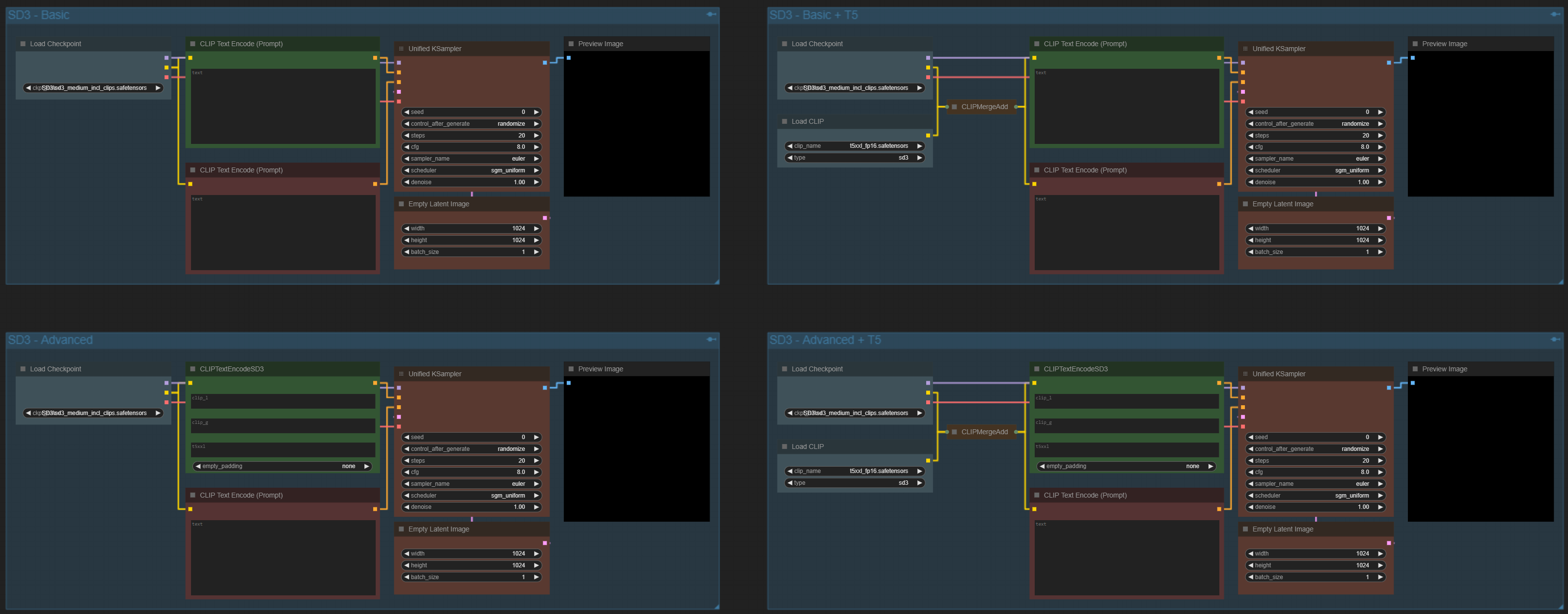
Task: Open type dropdown in SD3 - Basic + T5 Load CLIP
Action: click(x=855, y=158)
